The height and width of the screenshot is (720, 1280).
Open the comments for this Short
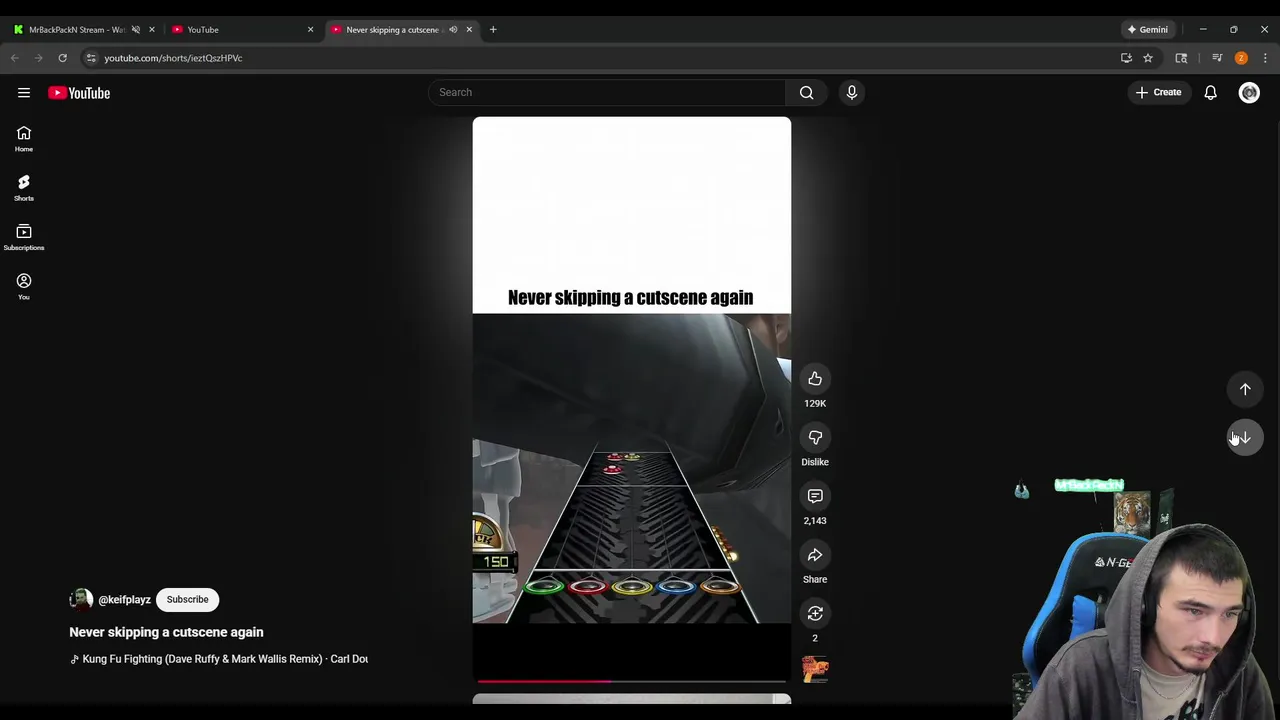point(815,497)
